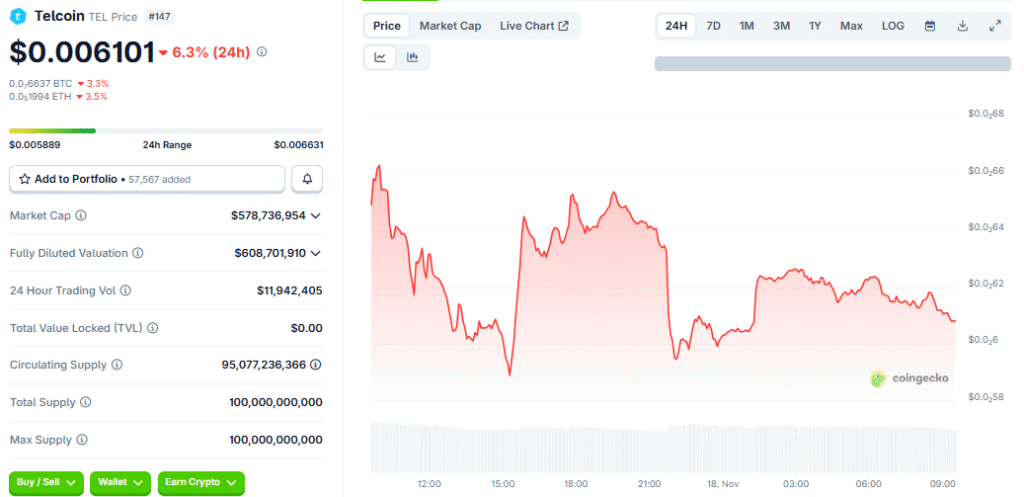Select the 1Y time range
The height and width of the screenshot is (497, 1024).
click(815, 26)
